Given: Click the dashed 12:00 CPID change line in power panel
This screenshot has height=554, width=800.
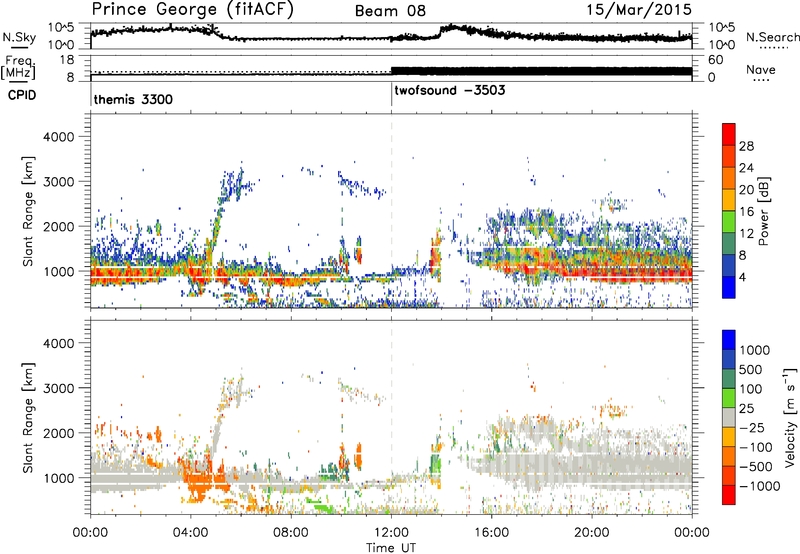Looking at the screenshot, I should click(x=391, y=211).
